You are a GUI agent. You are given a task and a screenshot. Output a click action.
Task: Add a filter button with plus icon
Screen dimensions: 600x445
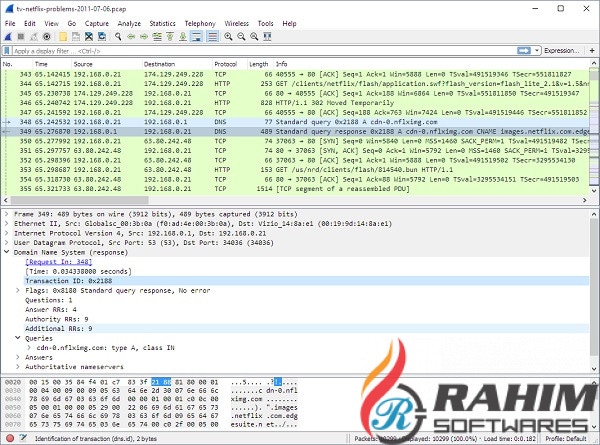(x=592, y=51)
